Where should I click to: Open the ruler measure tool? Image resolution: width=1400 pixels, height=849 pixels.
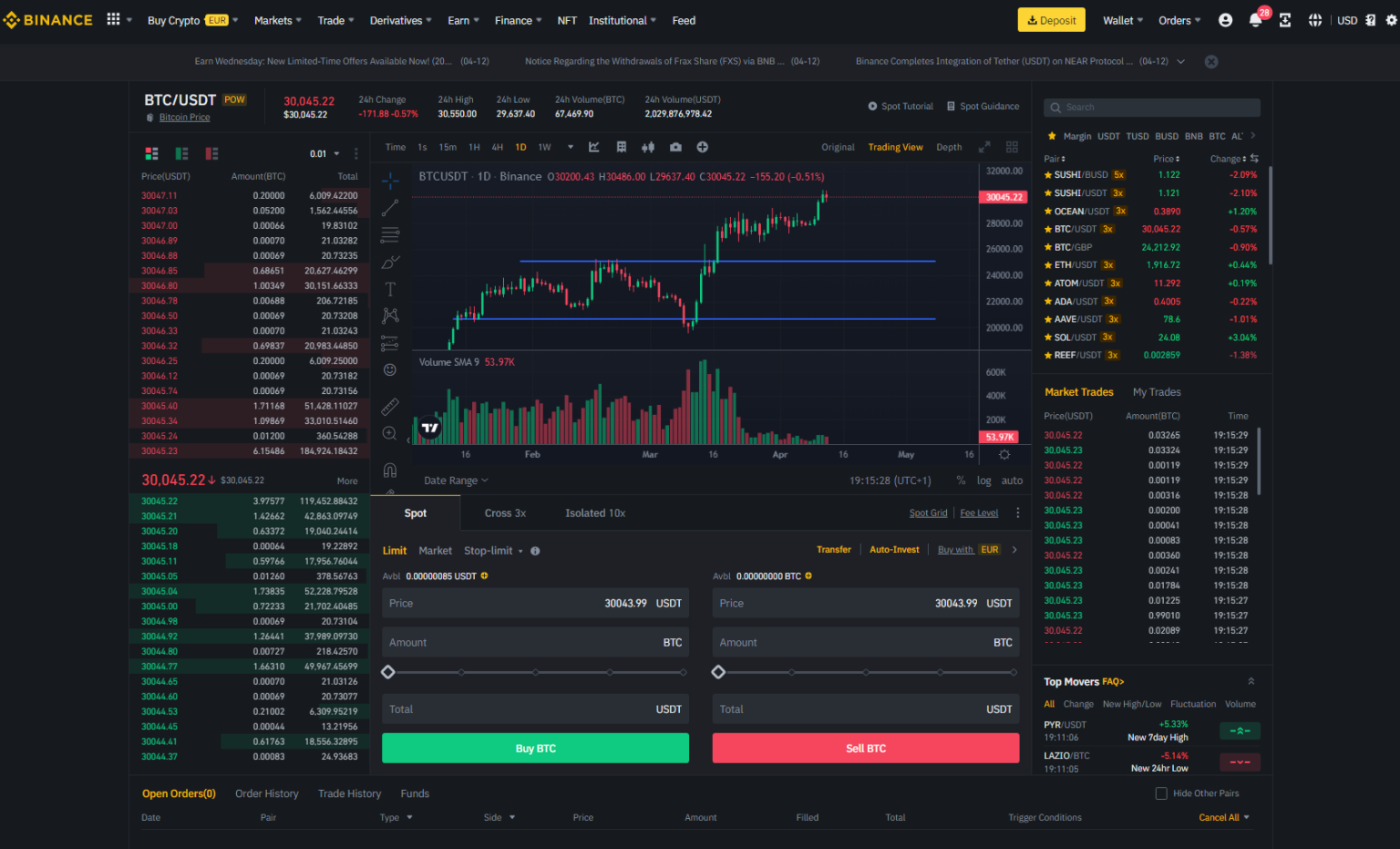[x=390, y=406]
